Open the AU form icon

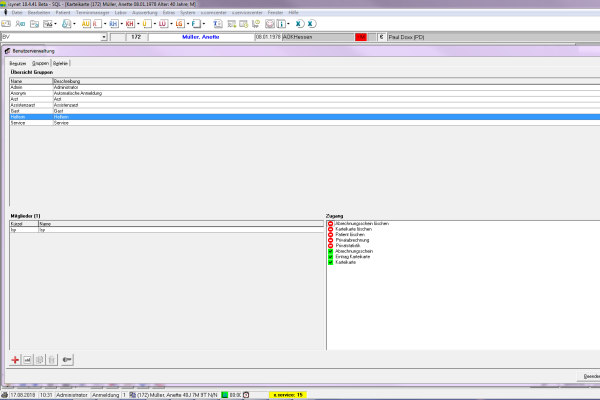(86, 24)
